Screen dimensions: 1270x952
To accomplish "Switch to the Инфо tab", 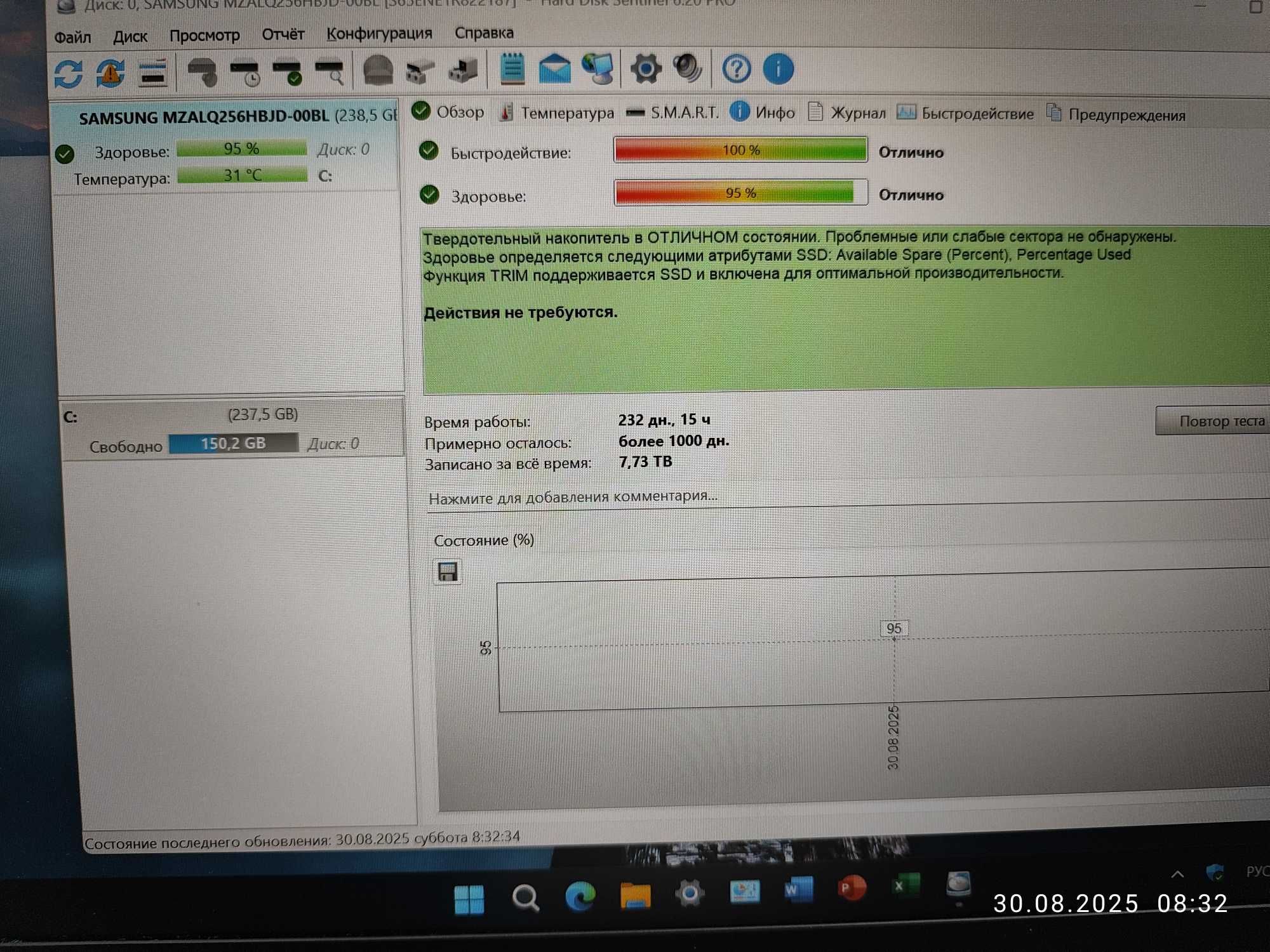I will click(763, 113).
